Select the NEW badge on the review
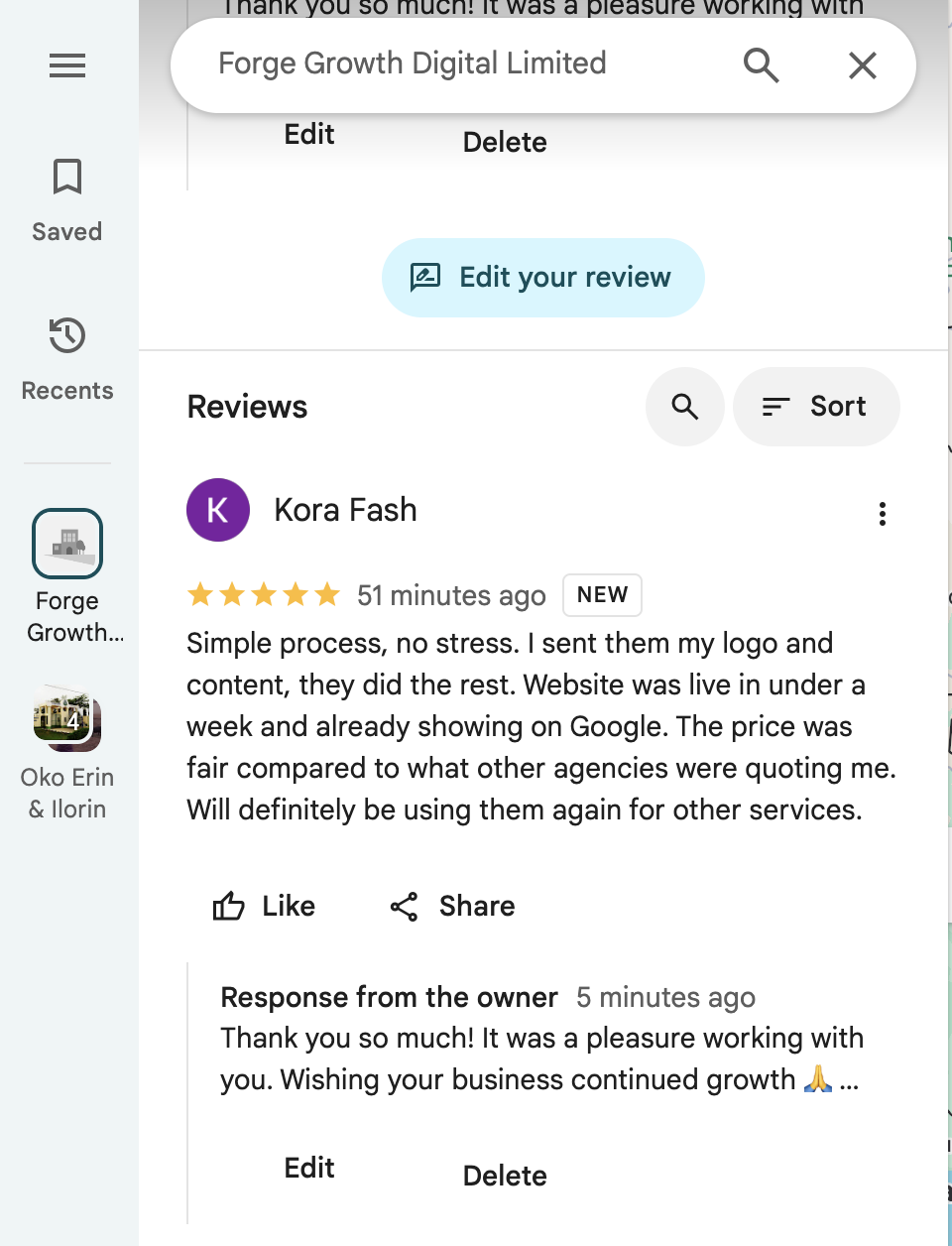This screenshot has width=952, height=1246. [602, 594]
